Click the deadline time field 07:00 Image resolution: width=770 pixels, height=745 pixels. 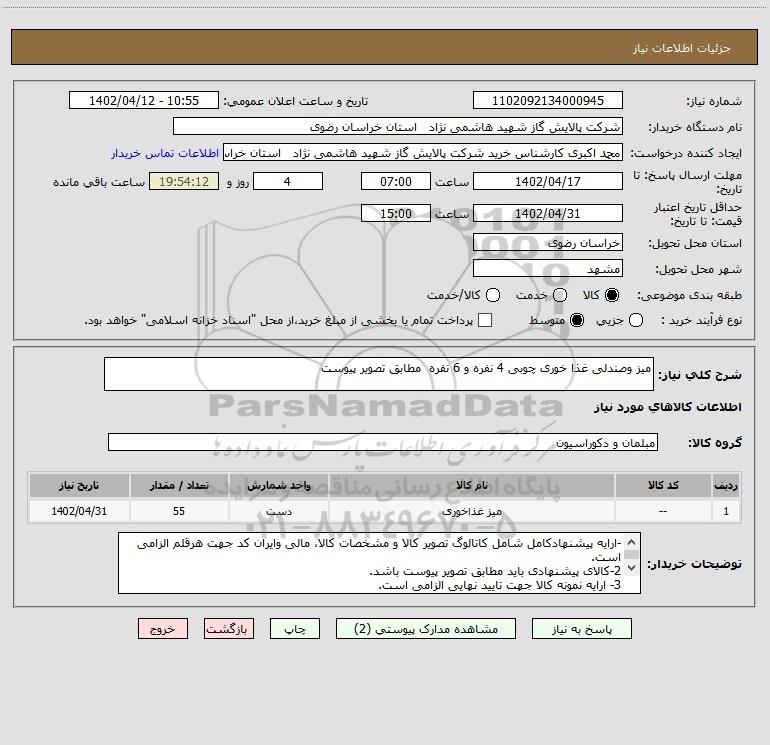396,181
